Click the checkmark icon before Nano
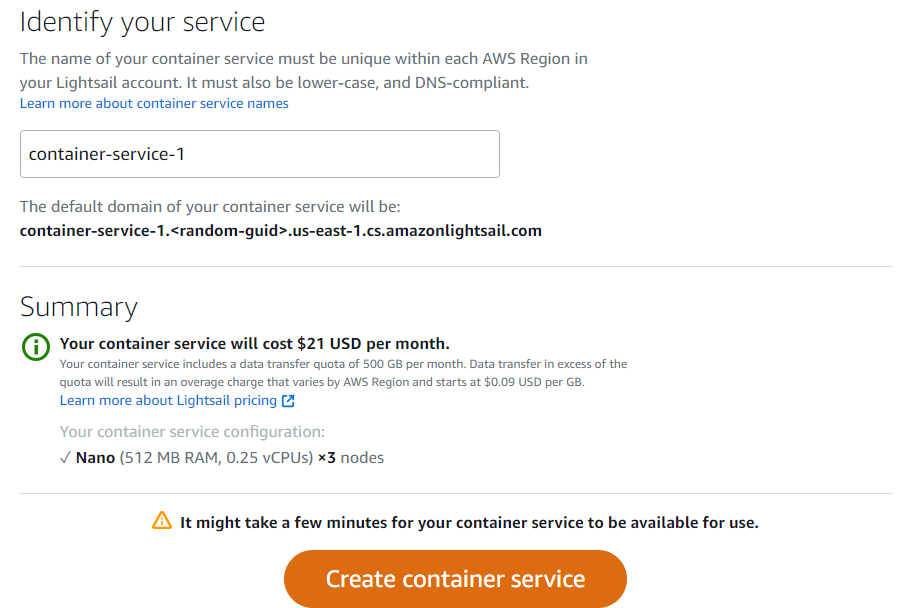902x608 pixels. pos(65,458)
